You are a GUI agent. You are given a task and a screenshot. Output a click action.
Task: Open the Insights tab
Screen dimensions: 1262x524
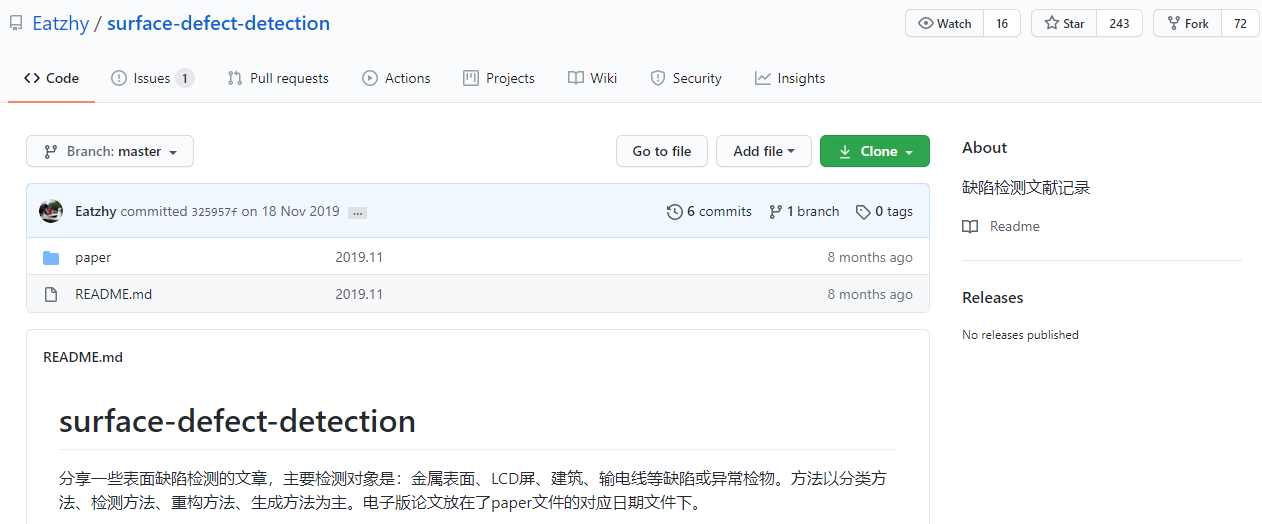[x=790, y=78]
